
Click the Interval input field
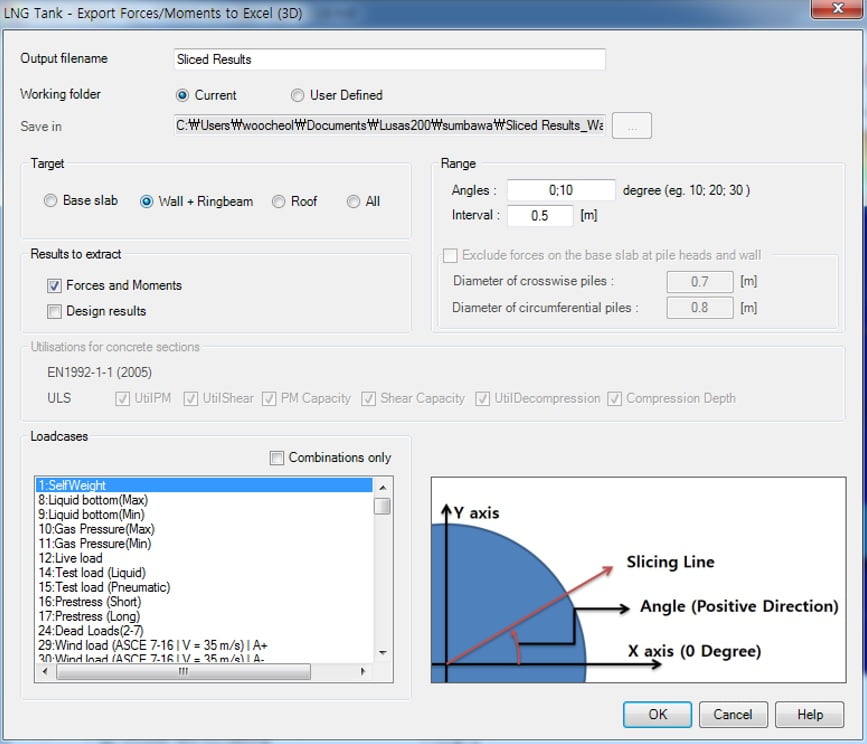(539, 215)
